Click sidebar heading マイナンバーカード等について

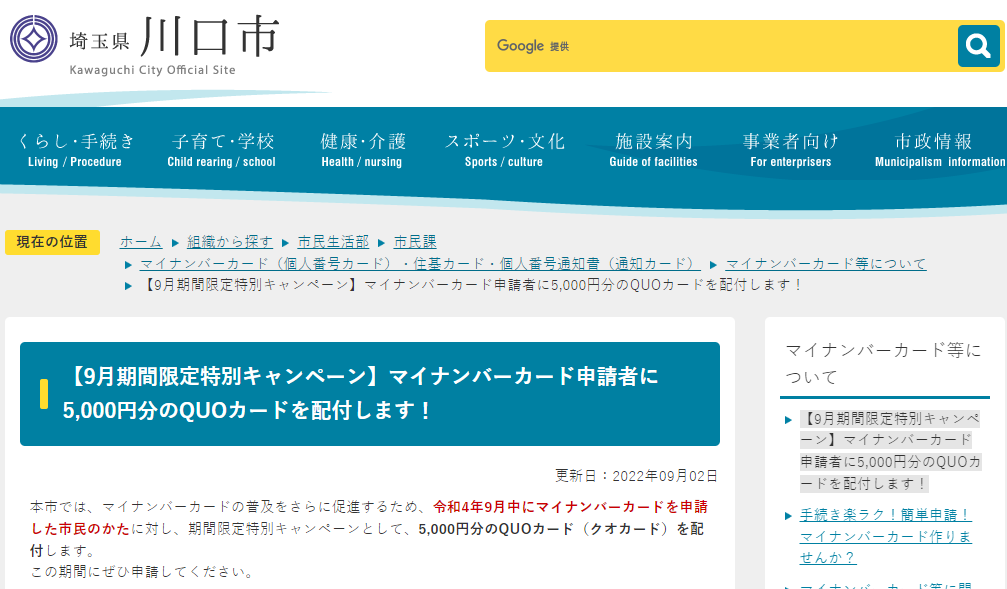click(884, 364)
